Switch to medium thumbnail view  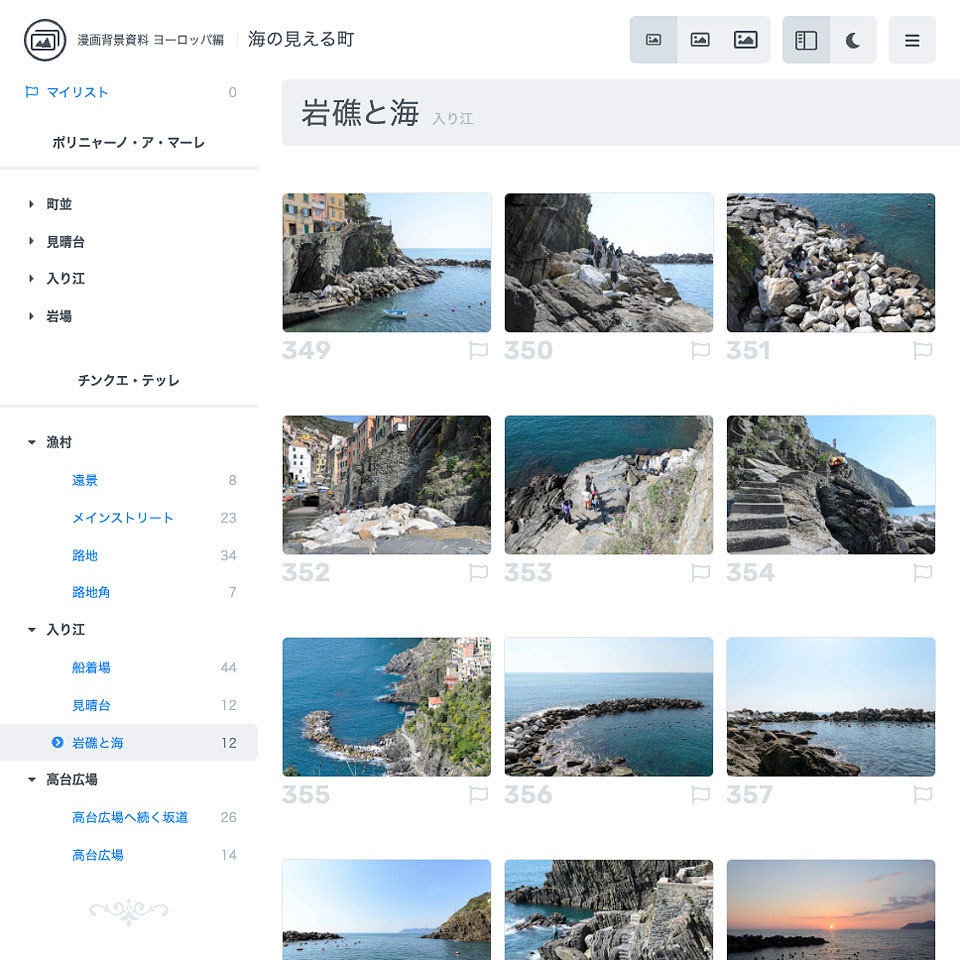click(700, 40)
